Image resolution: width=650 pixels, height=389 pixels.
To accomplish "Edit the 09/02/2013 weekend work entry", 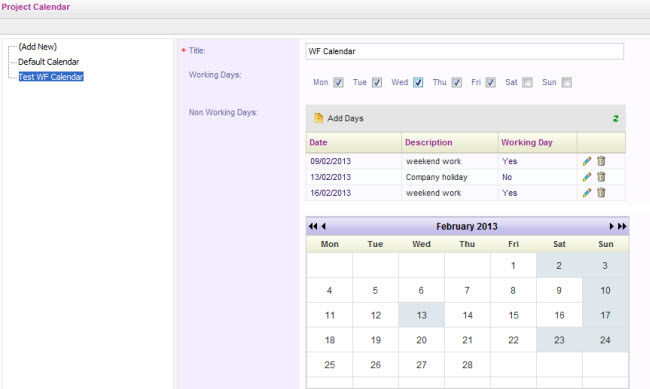I will [x=587, y=161].
